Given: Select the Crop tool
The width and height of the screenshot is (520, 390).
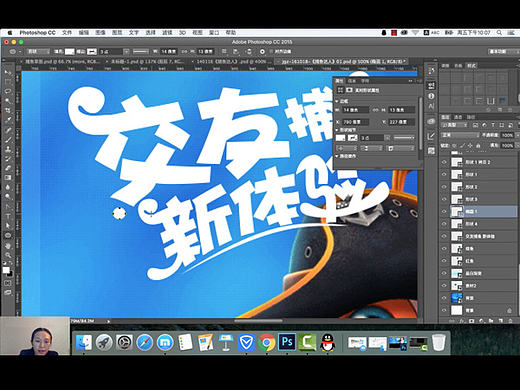Looking at the screenshot, I should point(8,110).
